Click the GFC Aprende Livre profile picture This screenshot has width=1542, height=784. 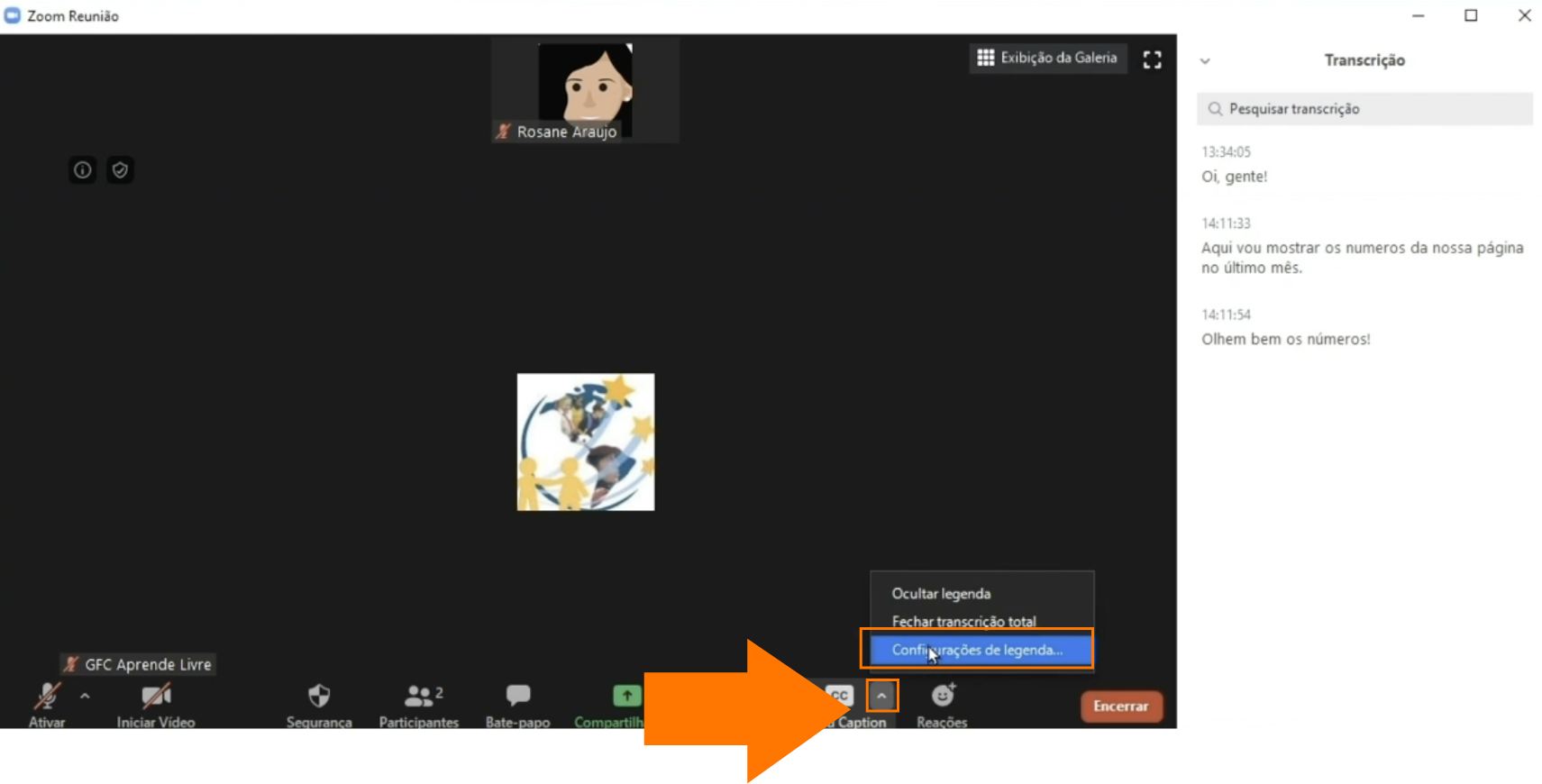point(586,442)
